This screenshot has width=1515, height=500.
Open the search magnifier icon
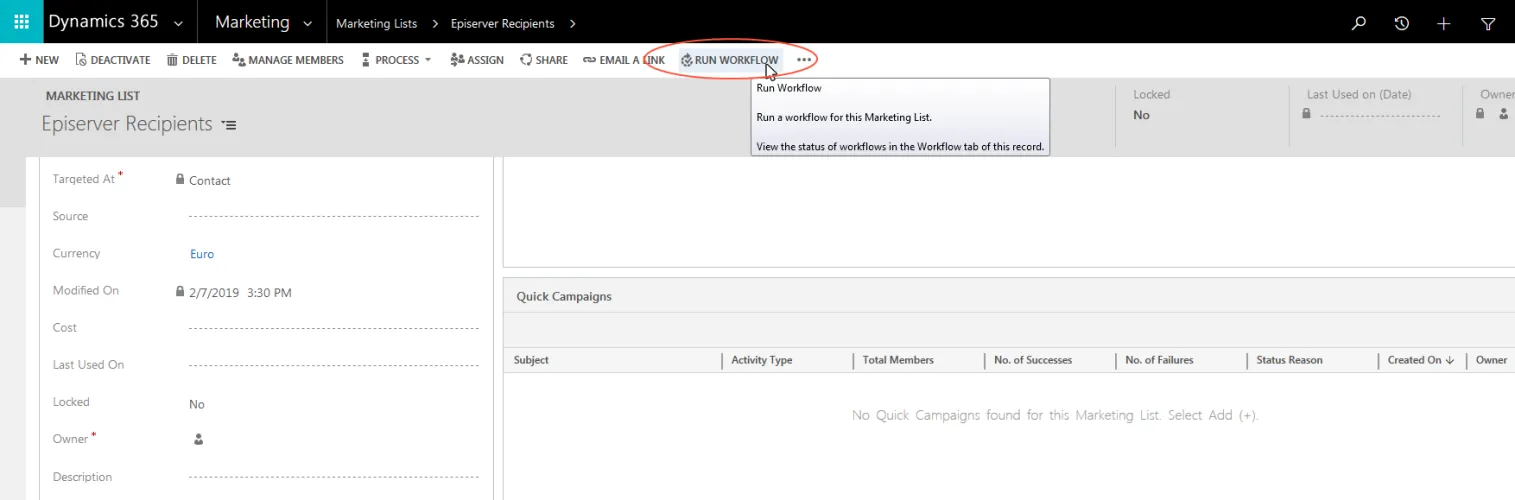(1358, 23)
